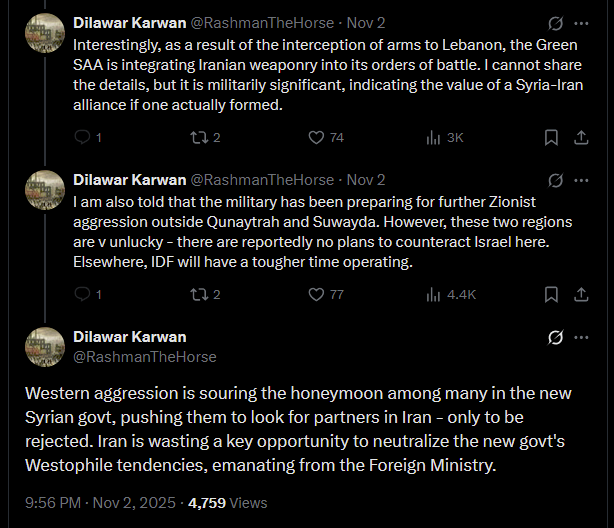Open more options menu on first tweet
This screenshot has width=614, height=528.
pyautogui.click(x=583, y=22)
